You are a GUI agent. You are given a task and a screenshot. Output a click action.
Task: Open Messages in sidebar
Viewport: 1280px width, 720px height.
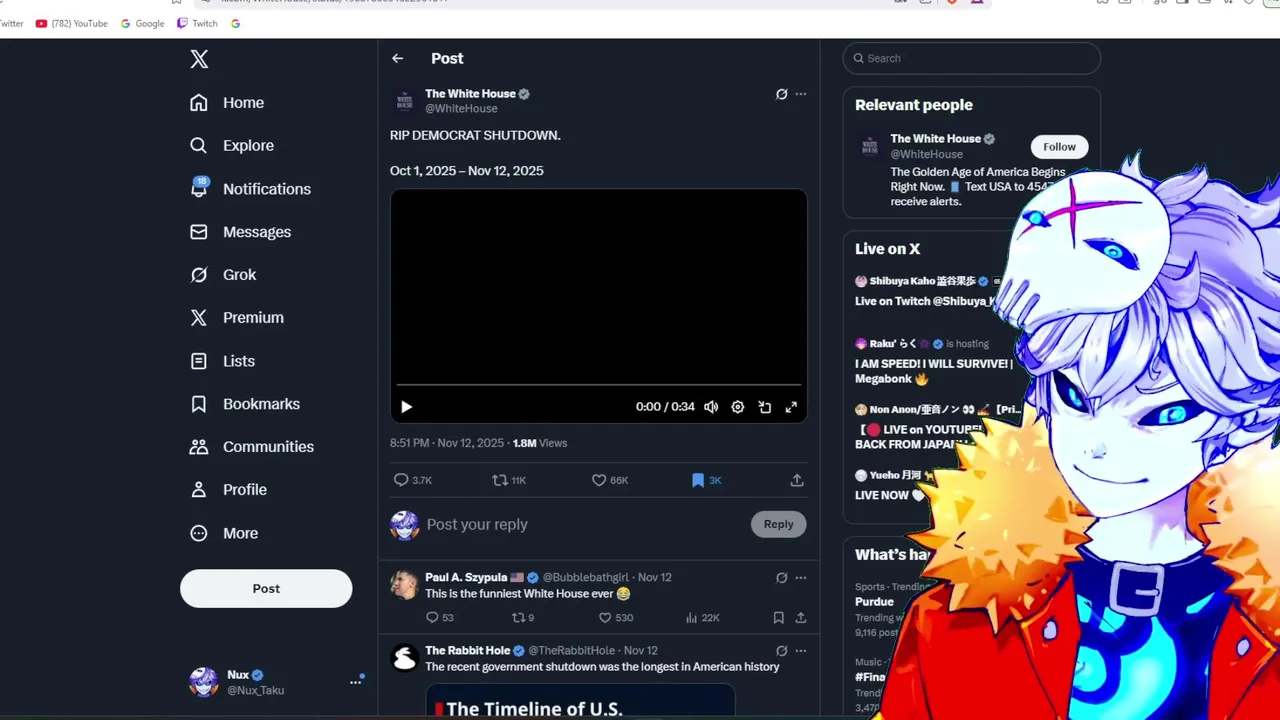click(241, 232)
